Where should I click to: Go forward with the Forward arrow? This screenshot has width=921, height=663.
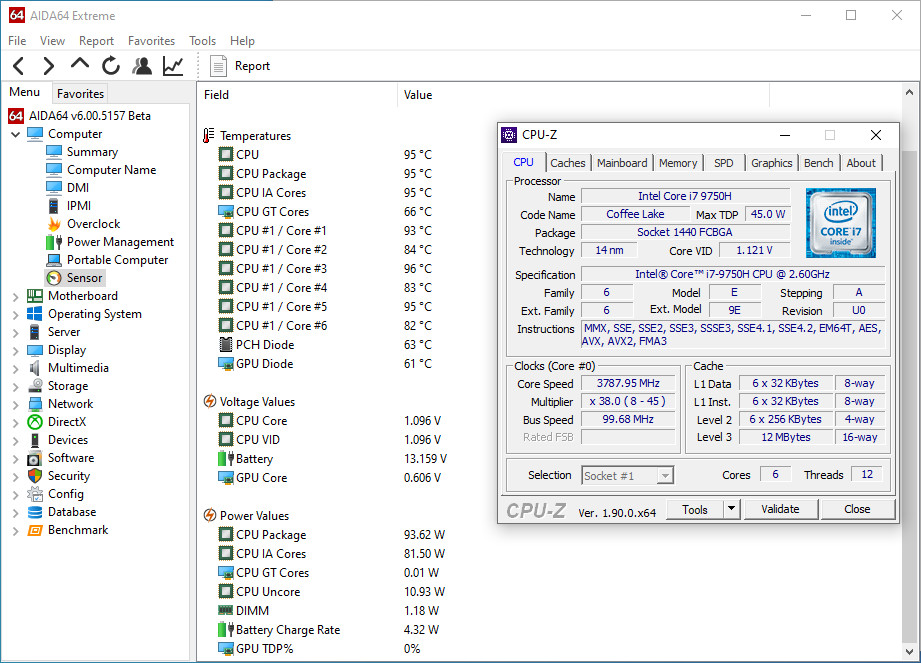pos(49,66)
